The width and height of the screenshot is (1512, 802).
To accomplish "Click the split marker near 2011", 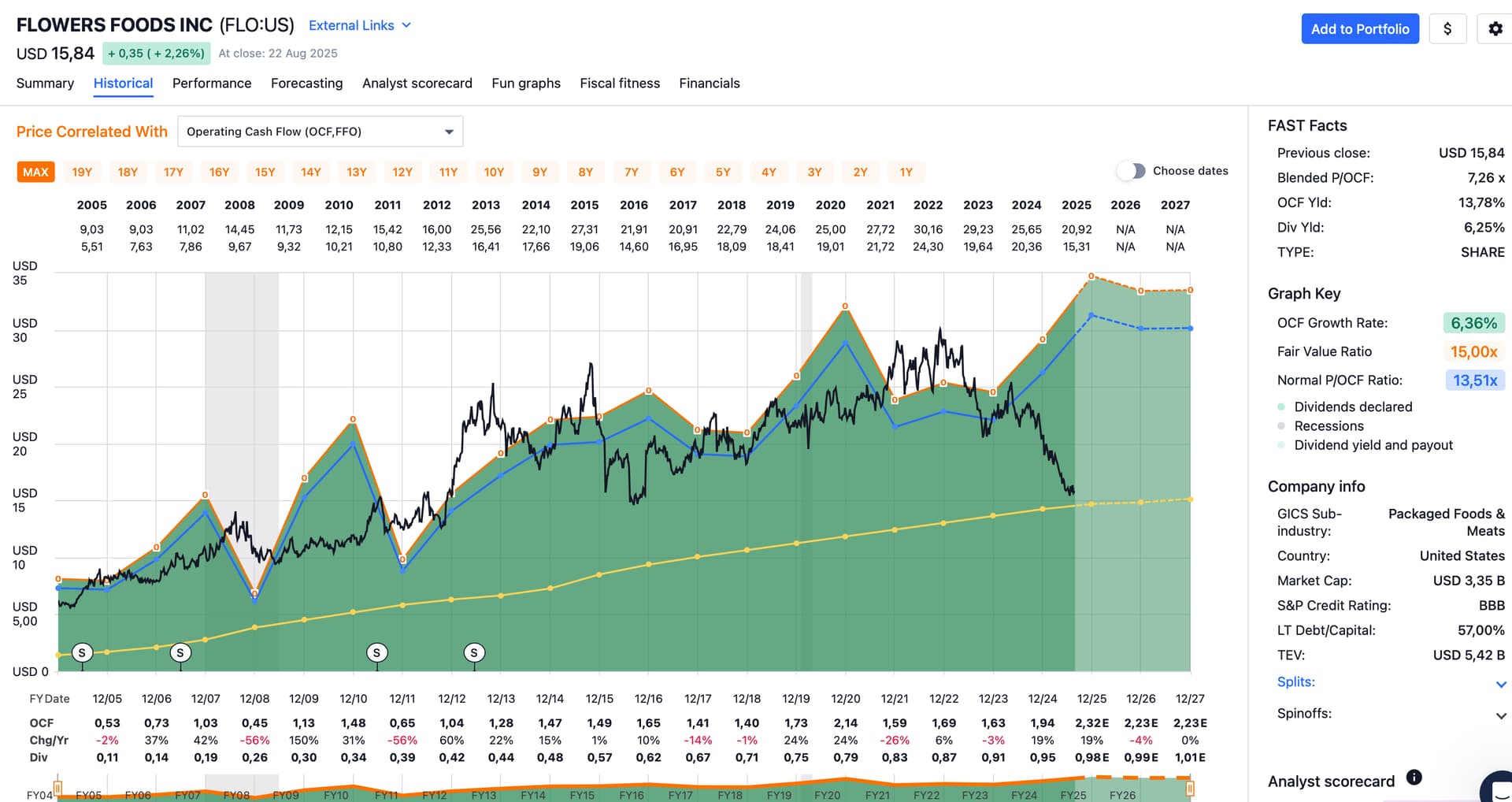I will 376,652.
